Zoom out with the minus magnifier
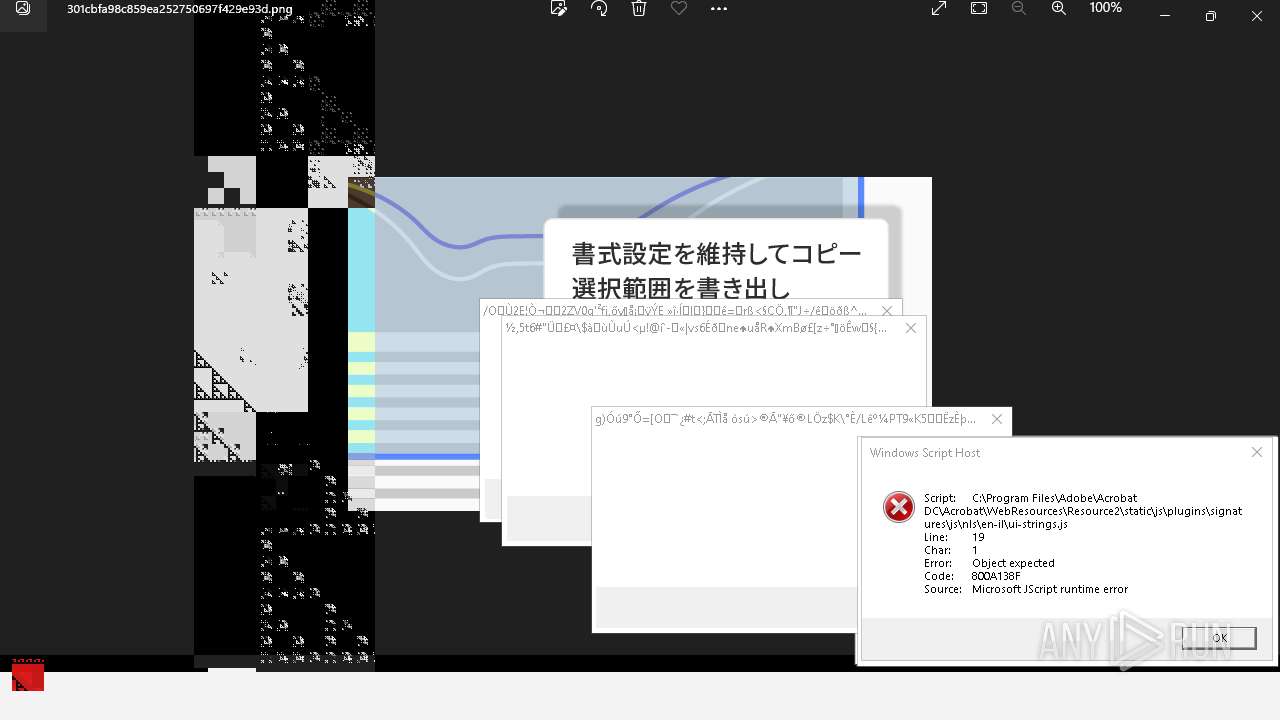Image resolution: width=1280 pixels, height=720 pixels. coord(1019,8)
